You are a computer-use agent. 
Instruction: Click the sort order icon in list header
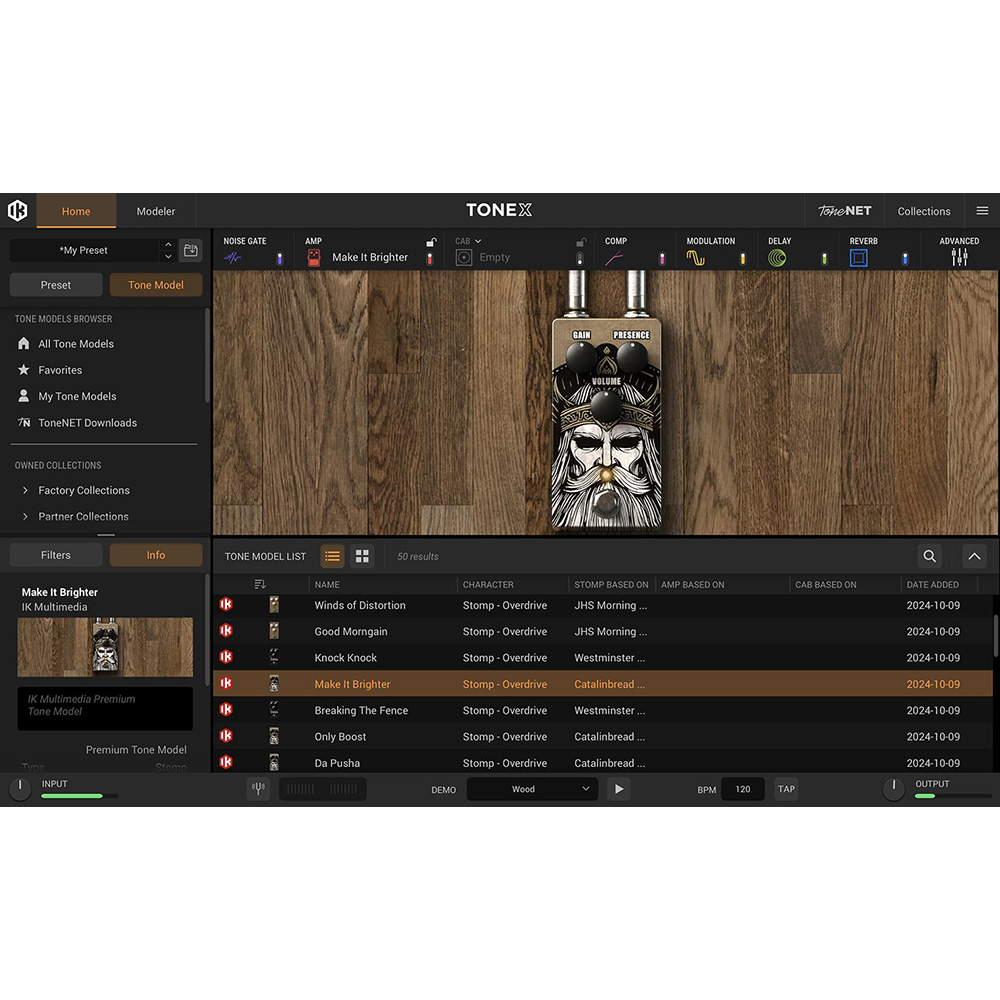(x=260, y=584)
